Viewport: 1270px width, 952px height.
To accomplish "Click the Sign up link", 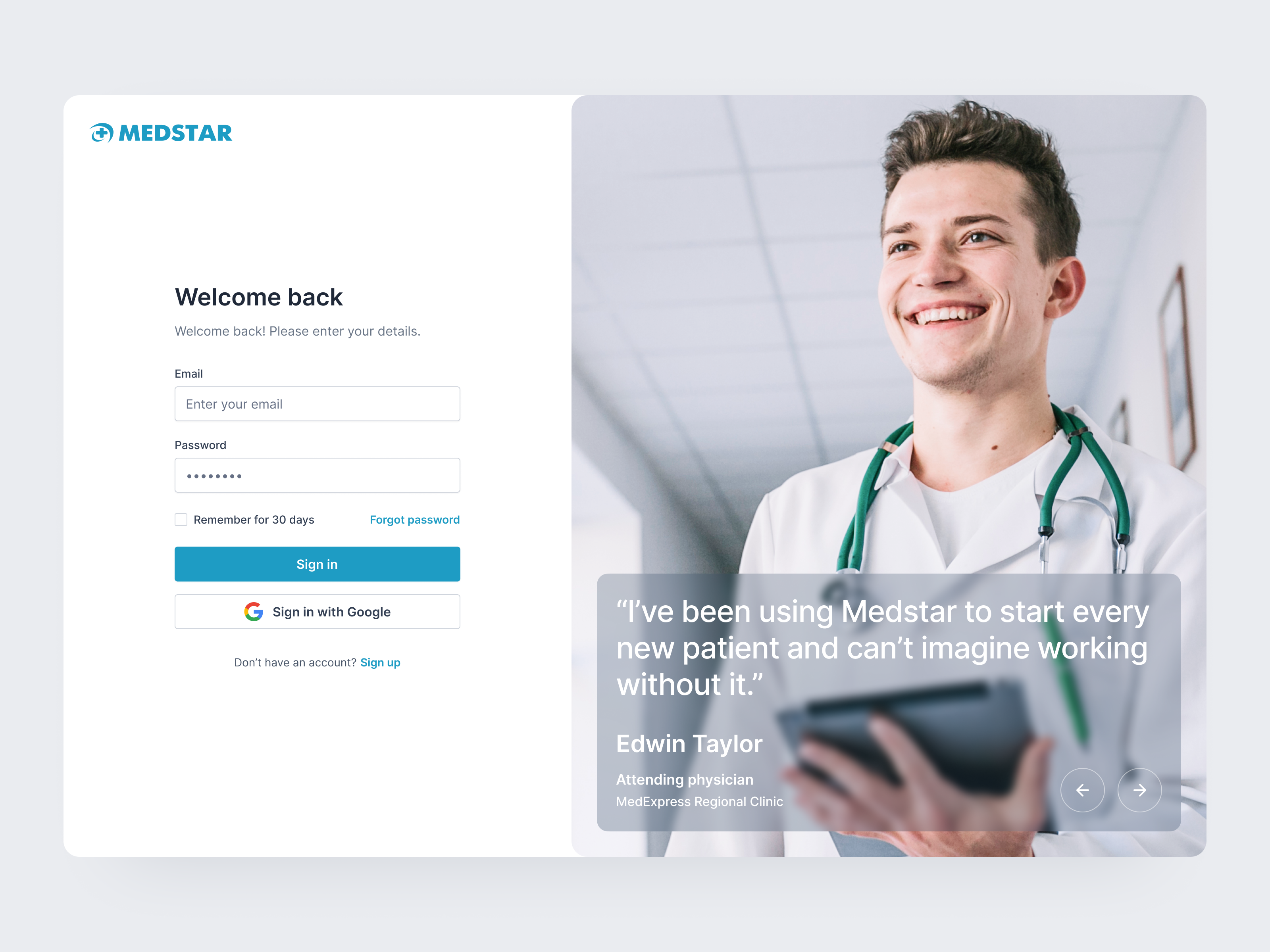I will 381,661.
